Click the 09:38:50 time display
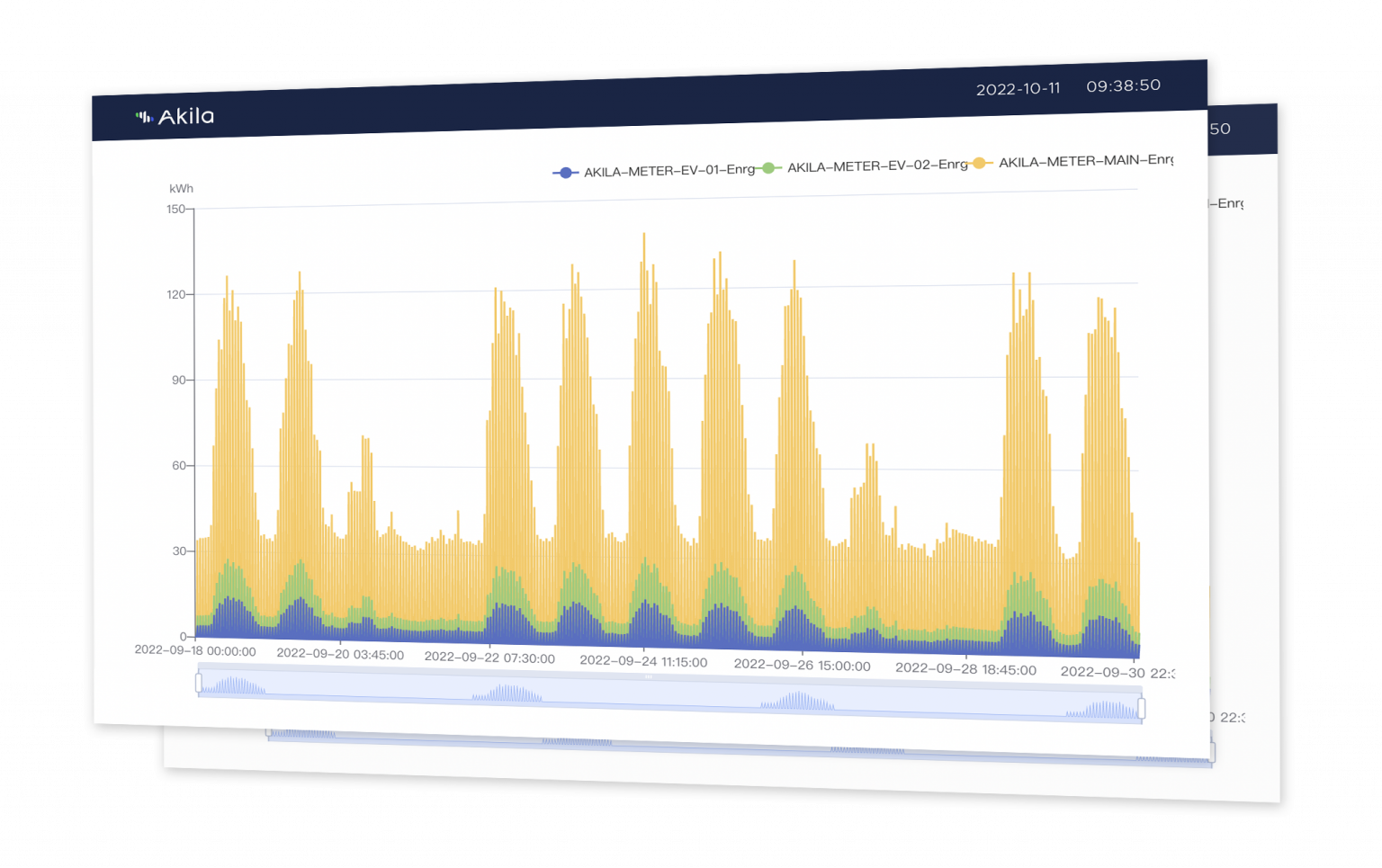 pyautogui.click(x=1123, y=85)
